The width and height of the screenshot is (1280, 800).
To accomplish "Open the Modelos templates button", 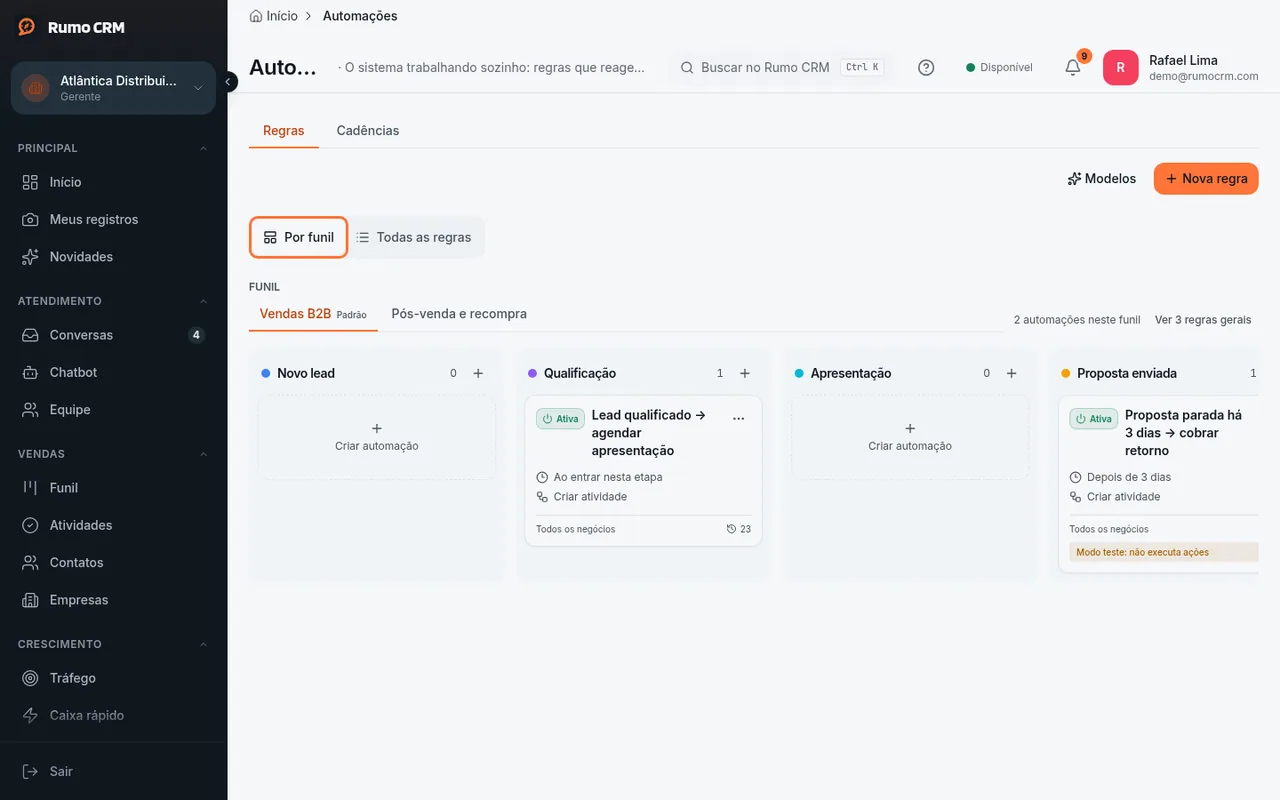I will (x=1102, y=179).
